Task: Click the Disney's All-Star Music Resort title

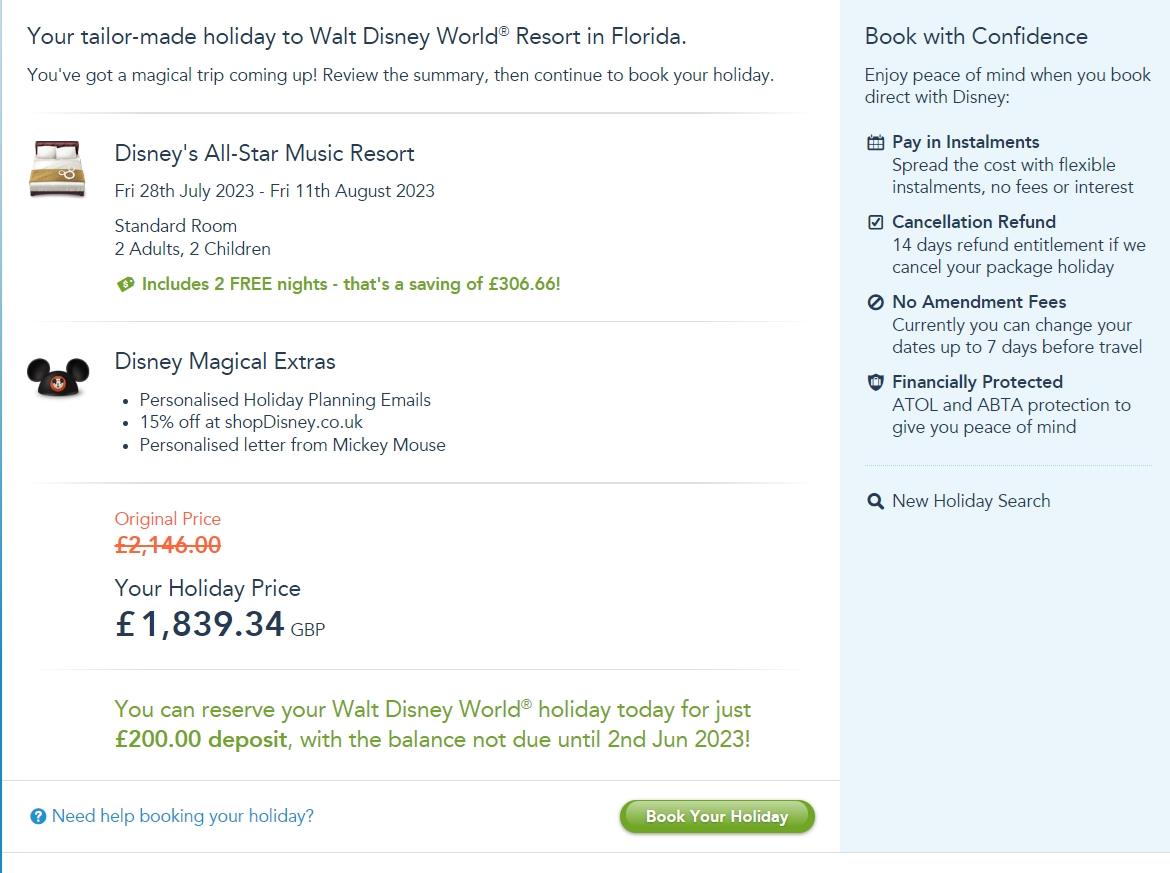Action: (264, 154)
